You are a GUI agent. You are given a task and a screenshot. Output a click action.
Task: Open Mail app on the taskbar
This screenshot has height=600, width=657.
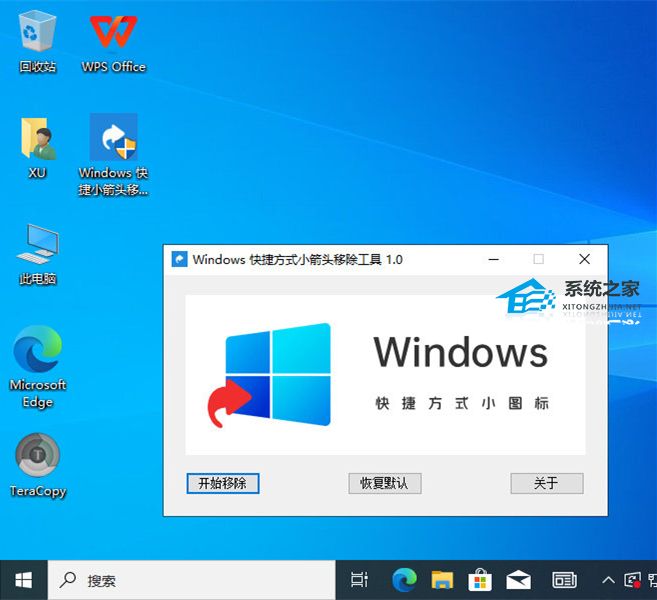518,580
